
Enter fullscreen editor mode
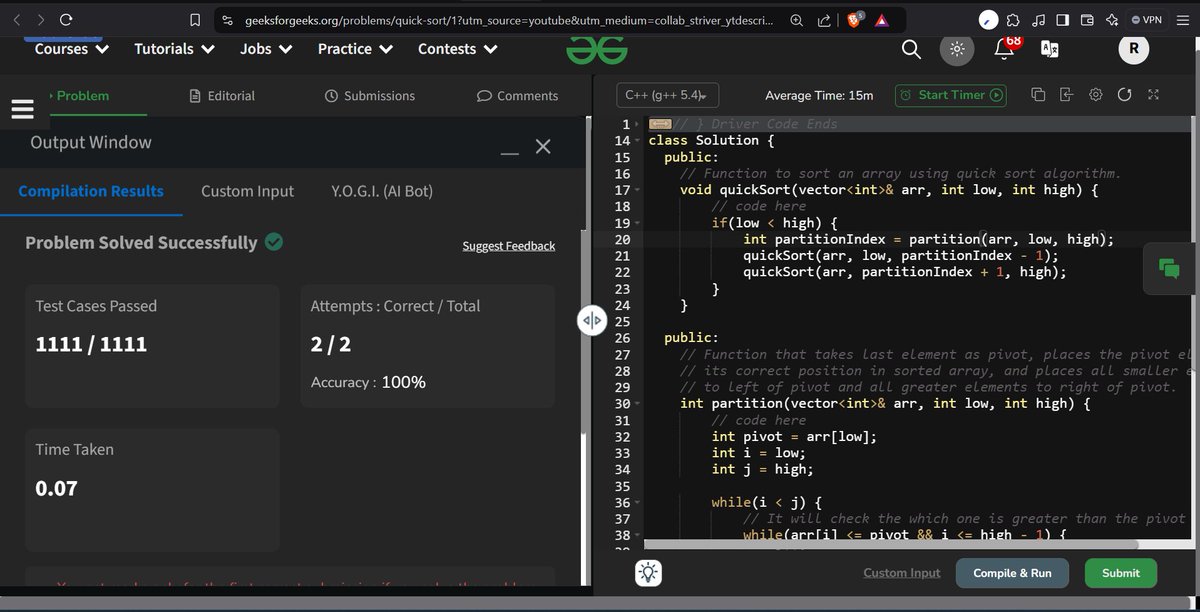1153,95
